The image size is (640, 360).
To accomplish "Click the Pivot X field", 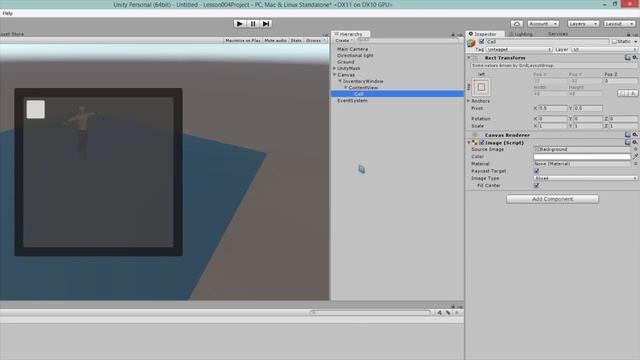I will point(553,108).
